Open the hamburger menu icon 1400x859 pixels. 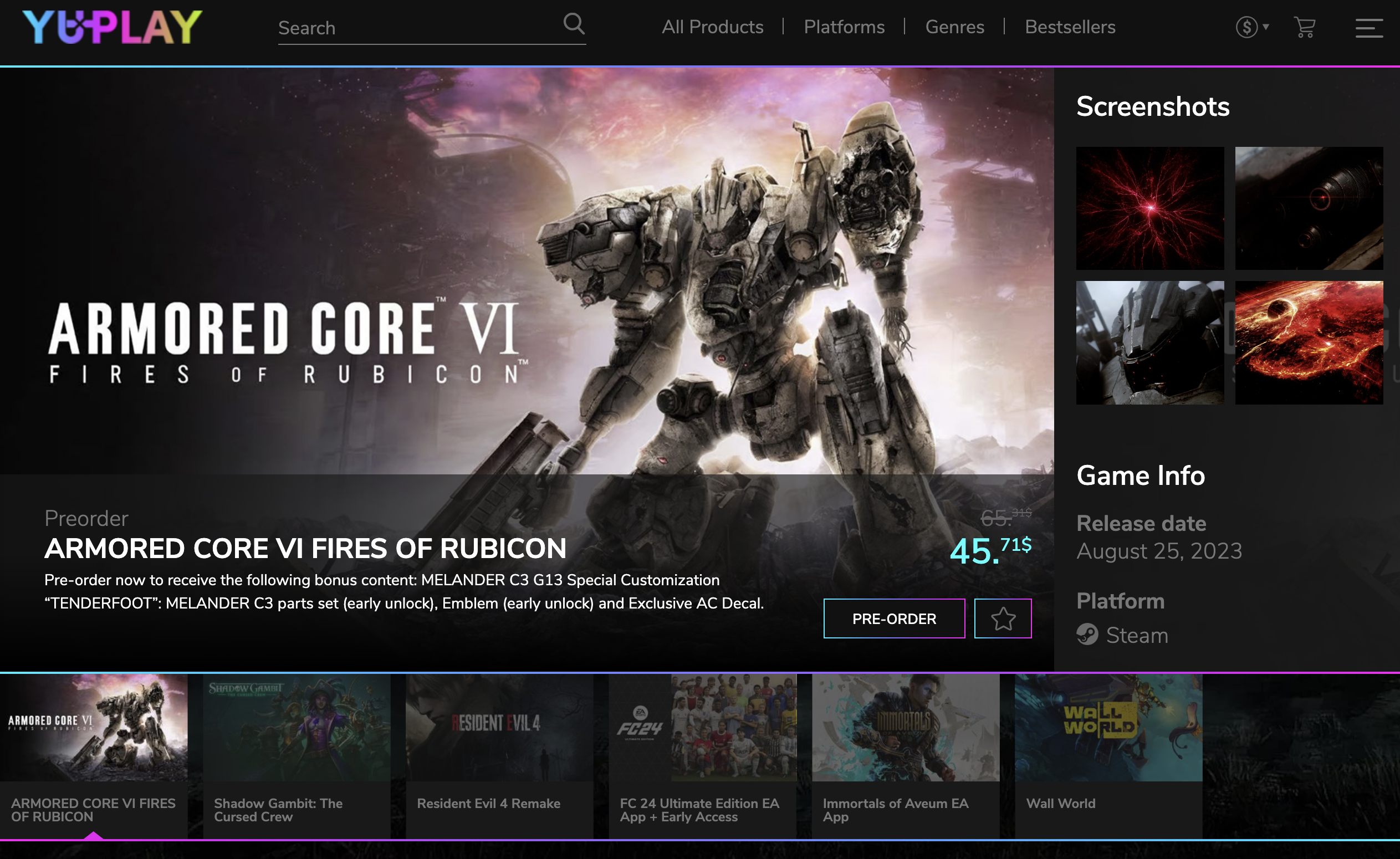(x=1369, y=28)
